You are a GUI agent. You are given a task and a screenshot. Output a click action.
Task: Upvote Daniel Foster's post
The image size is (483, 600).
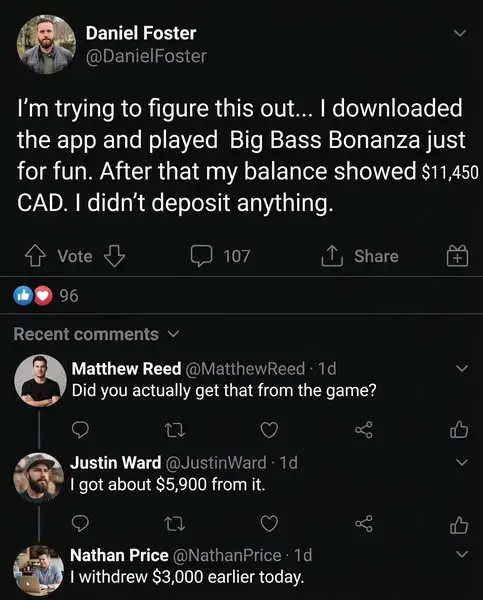tap(34, 256)
